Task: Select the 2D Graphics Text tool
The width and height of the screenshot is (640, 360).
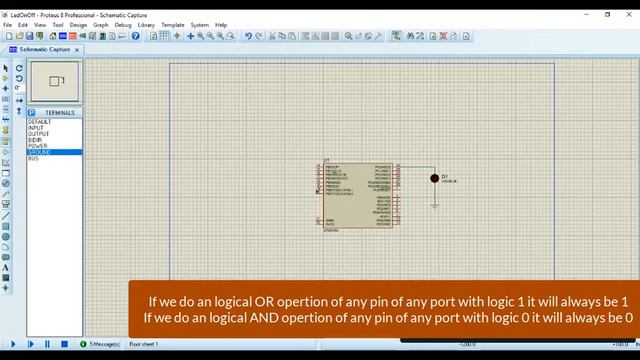Action: (x=6, y=268)
